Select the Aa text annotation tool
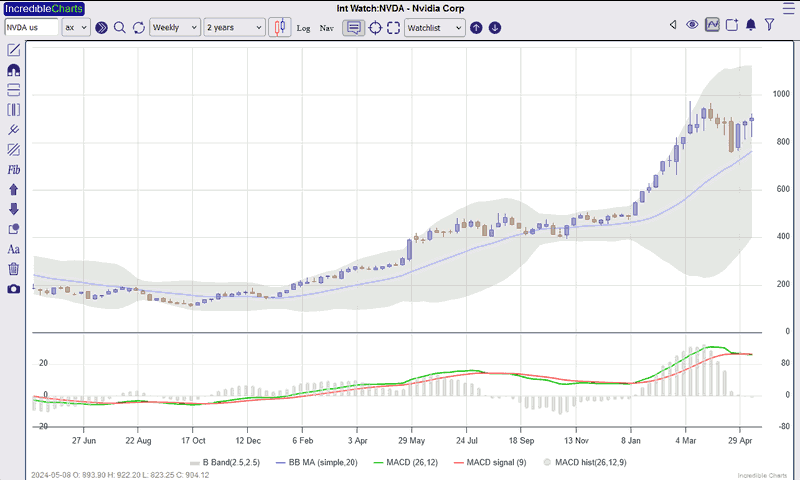This screenshot has width=800, height=480. 14,249
